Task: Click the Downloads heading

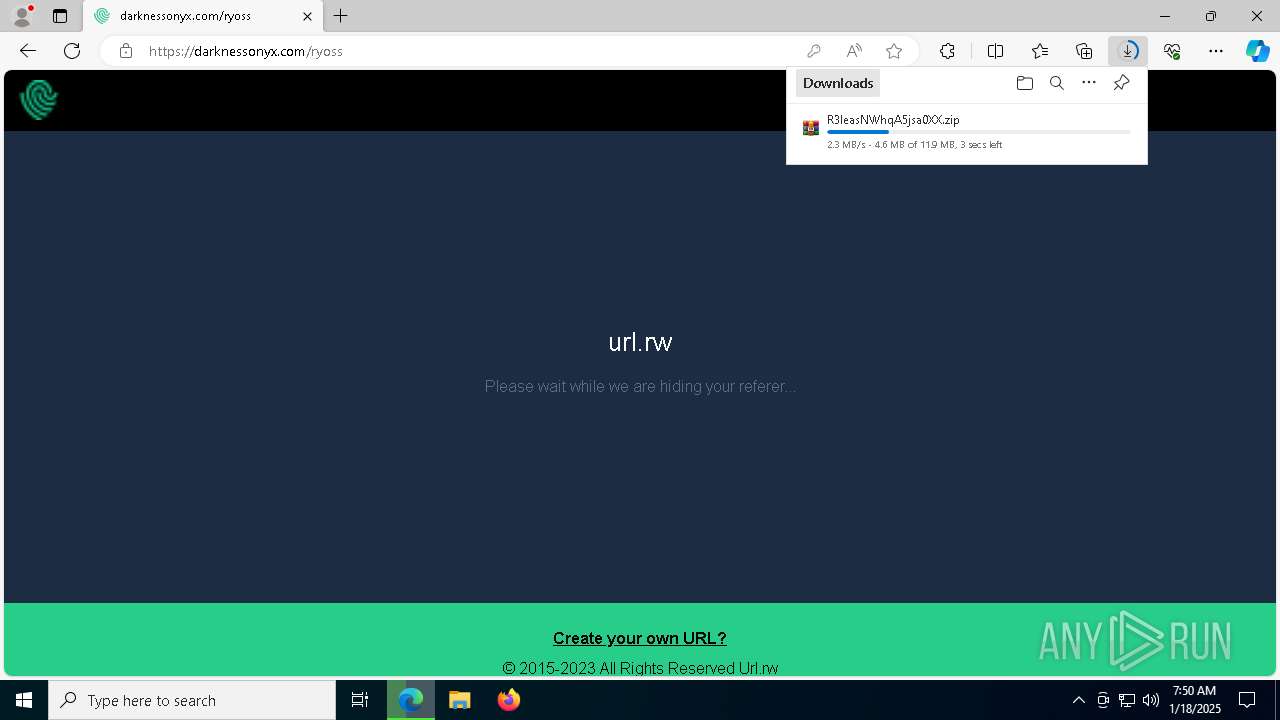Action: click(x=838, y=83)
